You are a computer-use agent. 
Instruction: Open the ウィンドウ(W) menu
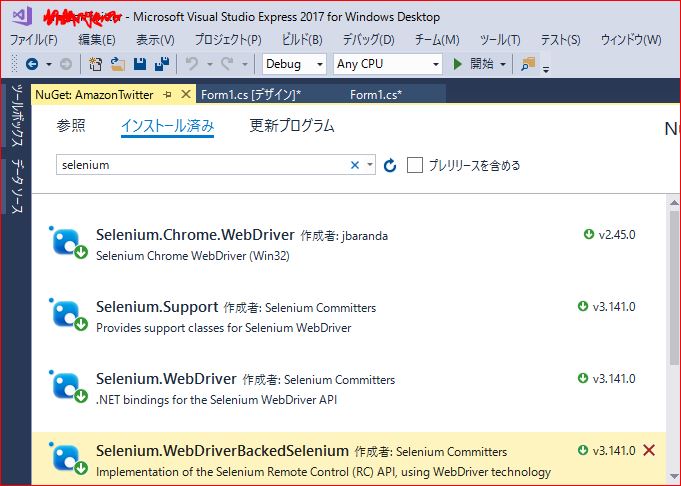pyautogui.click(x=631, y=40)
